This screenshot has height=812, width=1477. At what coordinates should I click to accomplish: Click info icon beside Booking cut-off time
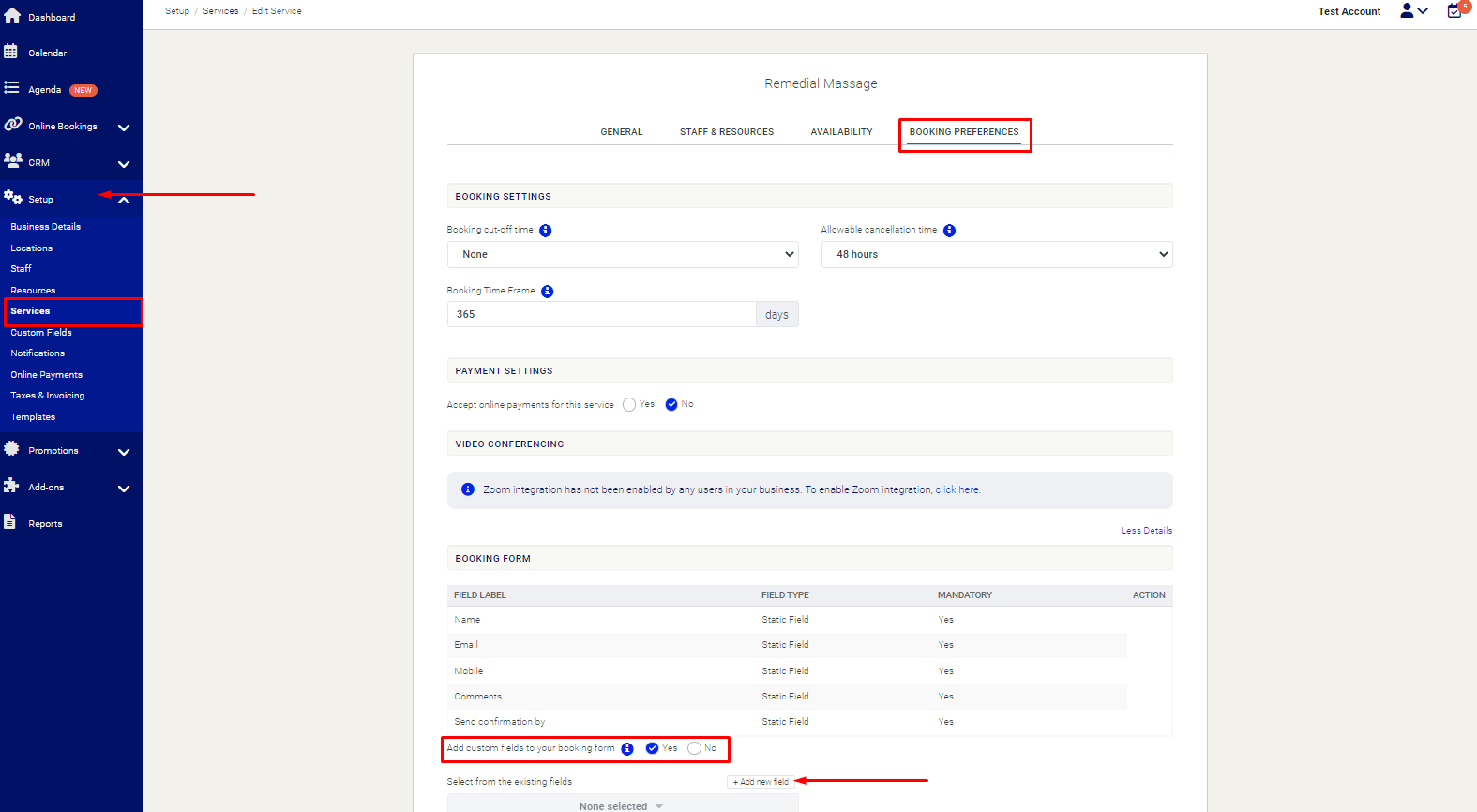pyautogui.click(x=546, y=231)
